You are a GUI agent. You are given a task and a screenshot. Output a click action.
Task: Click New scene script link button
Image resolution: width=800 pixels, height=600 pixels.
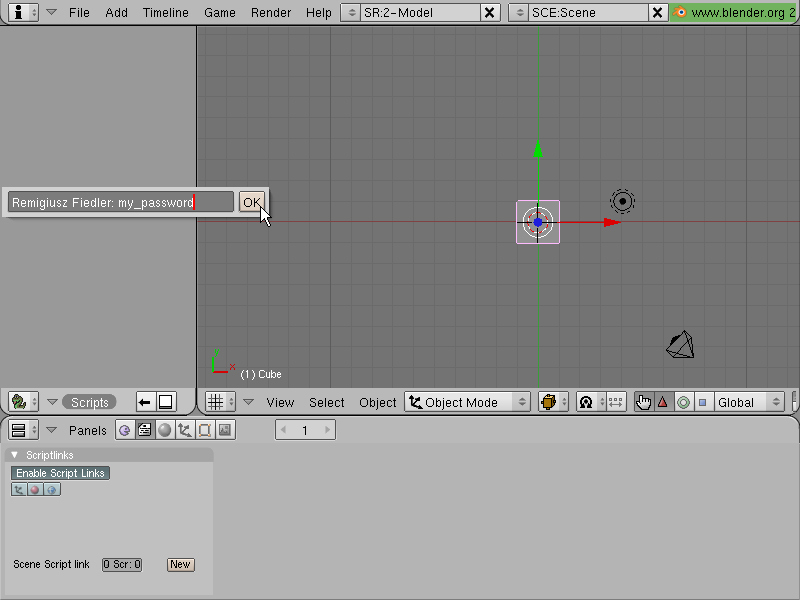[x=180, y=564]
